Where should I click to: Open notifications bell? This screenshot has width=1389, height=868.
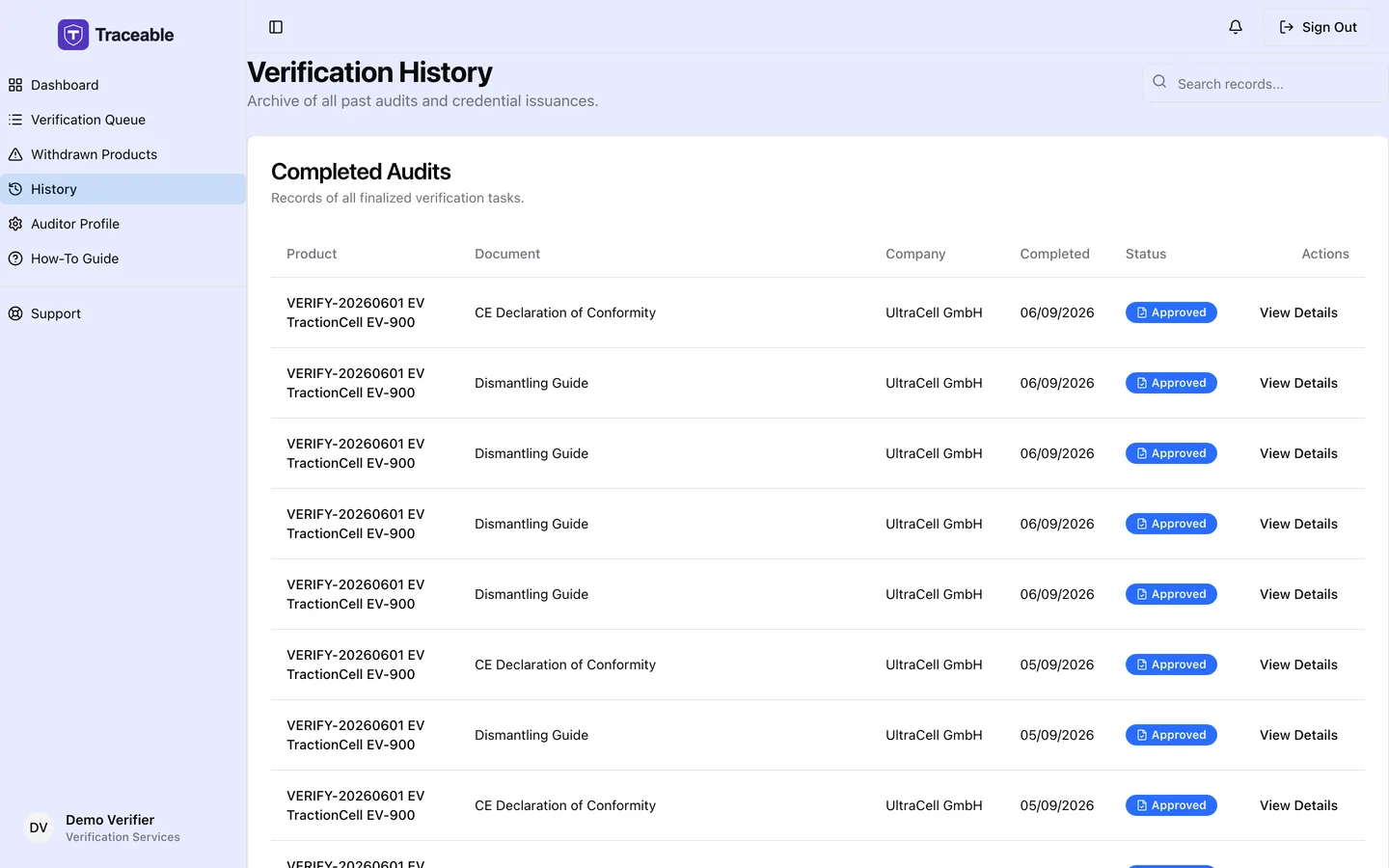point(1236,27)
